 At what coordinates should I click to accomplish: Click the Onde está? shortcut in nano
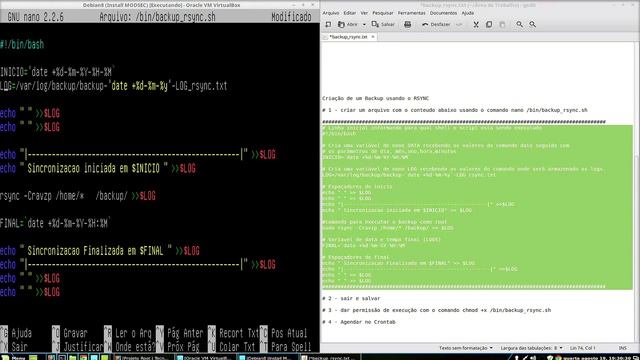point(130,347)
